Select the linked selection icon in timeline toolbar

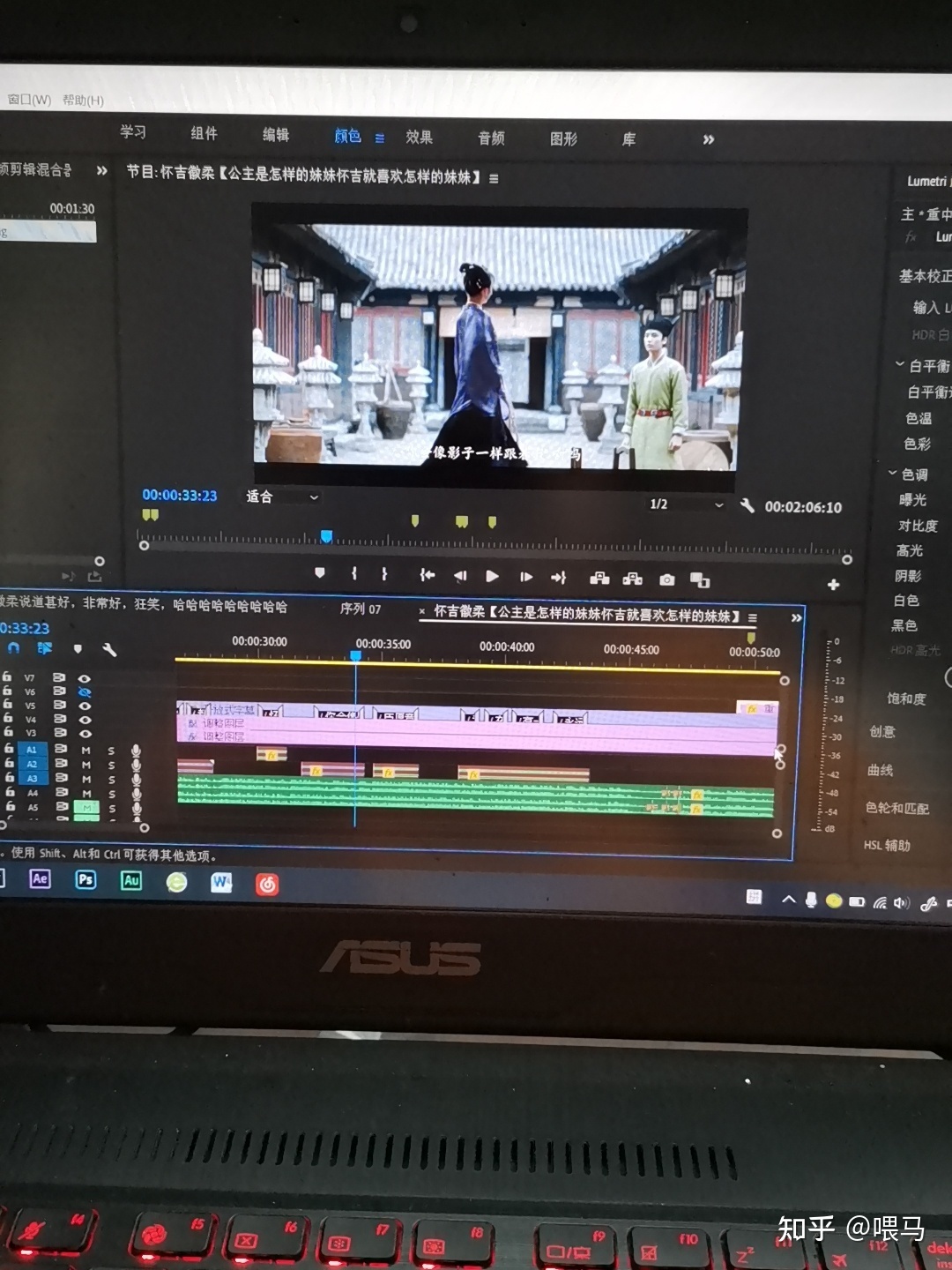(x=44, y=648)
